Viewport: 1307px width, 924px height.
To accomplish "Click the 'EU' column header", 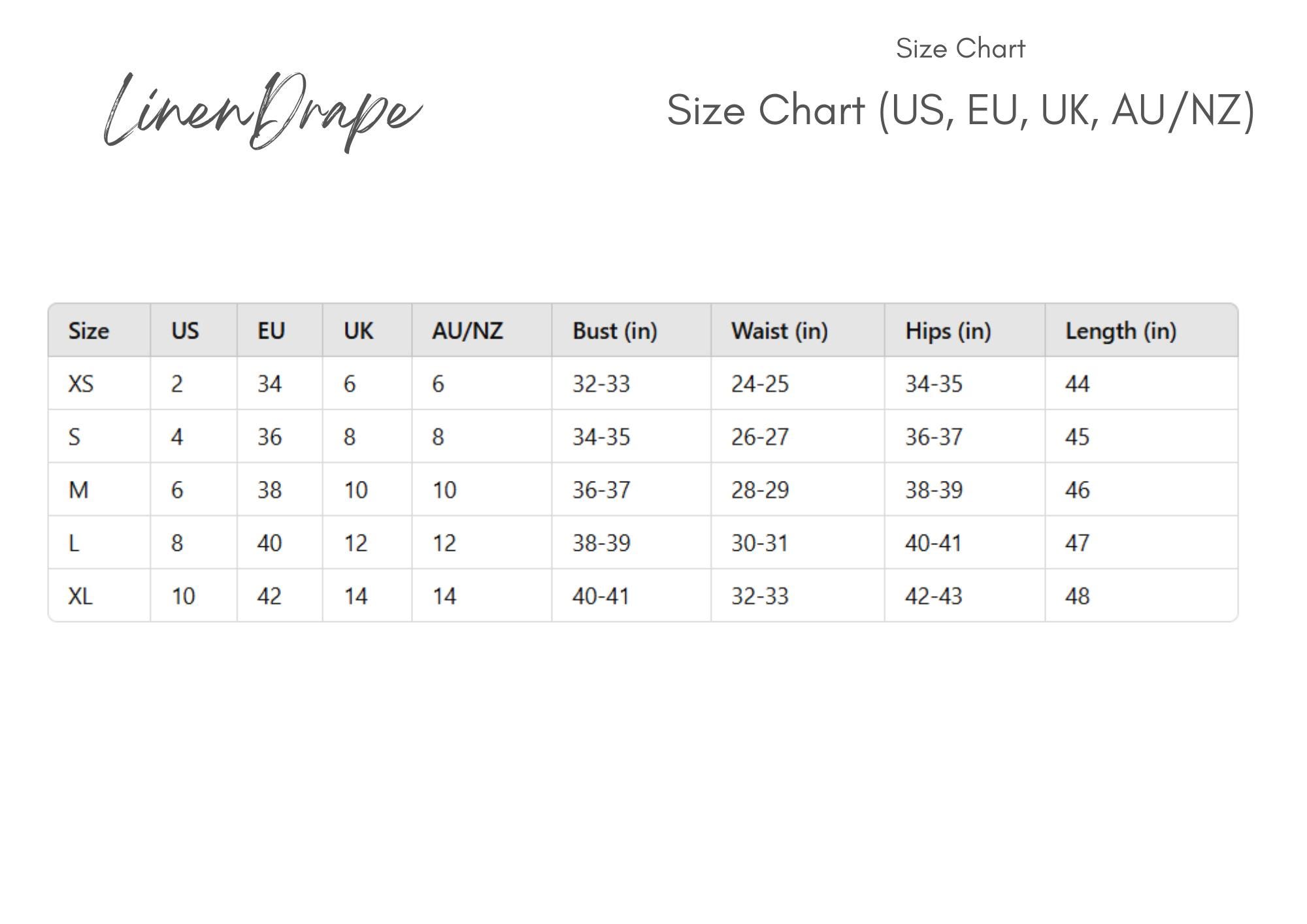I will pos(271,331).
